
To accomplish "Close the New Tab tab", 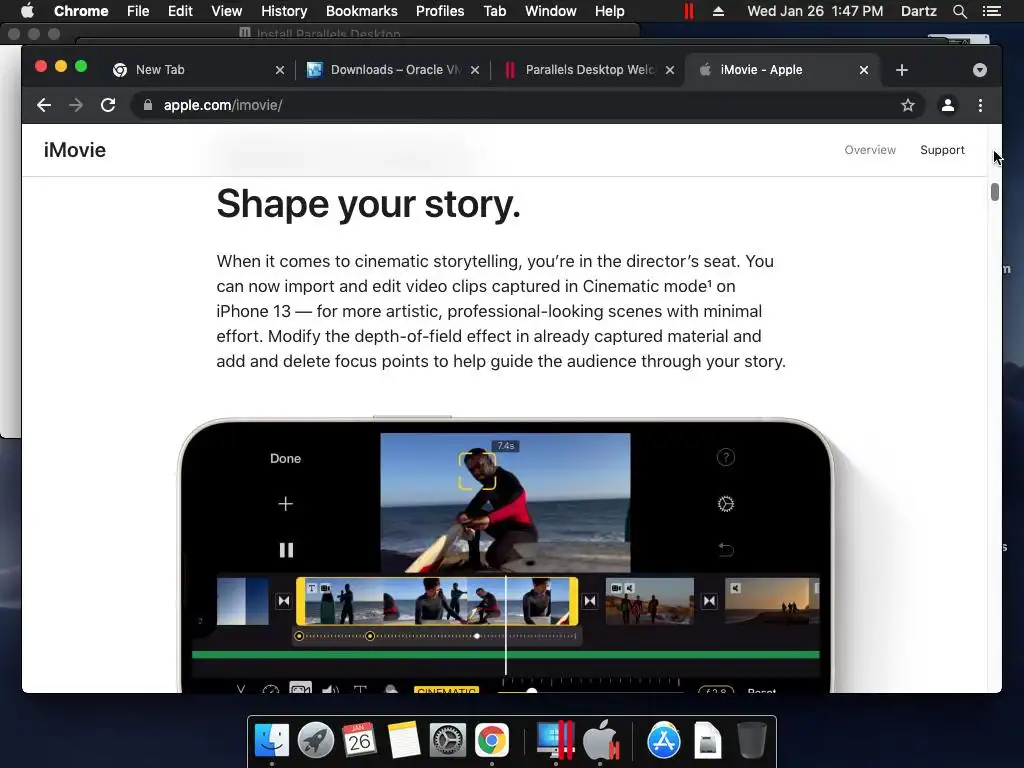I will [280, 70].
